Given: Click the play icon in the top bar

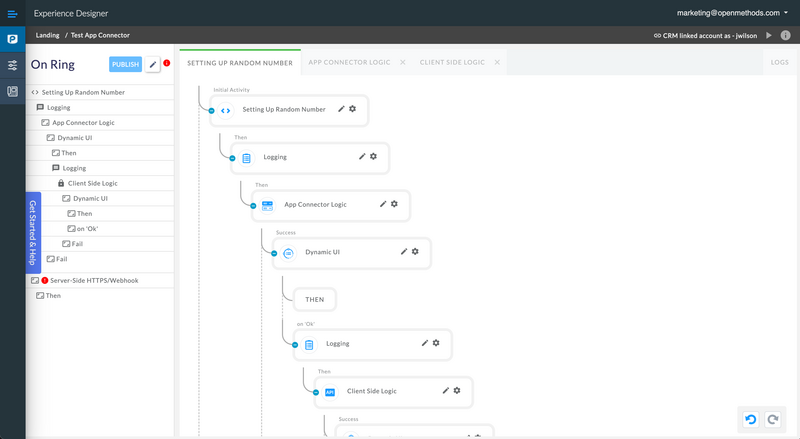Looking at the screenshot, I should (768, 35).
